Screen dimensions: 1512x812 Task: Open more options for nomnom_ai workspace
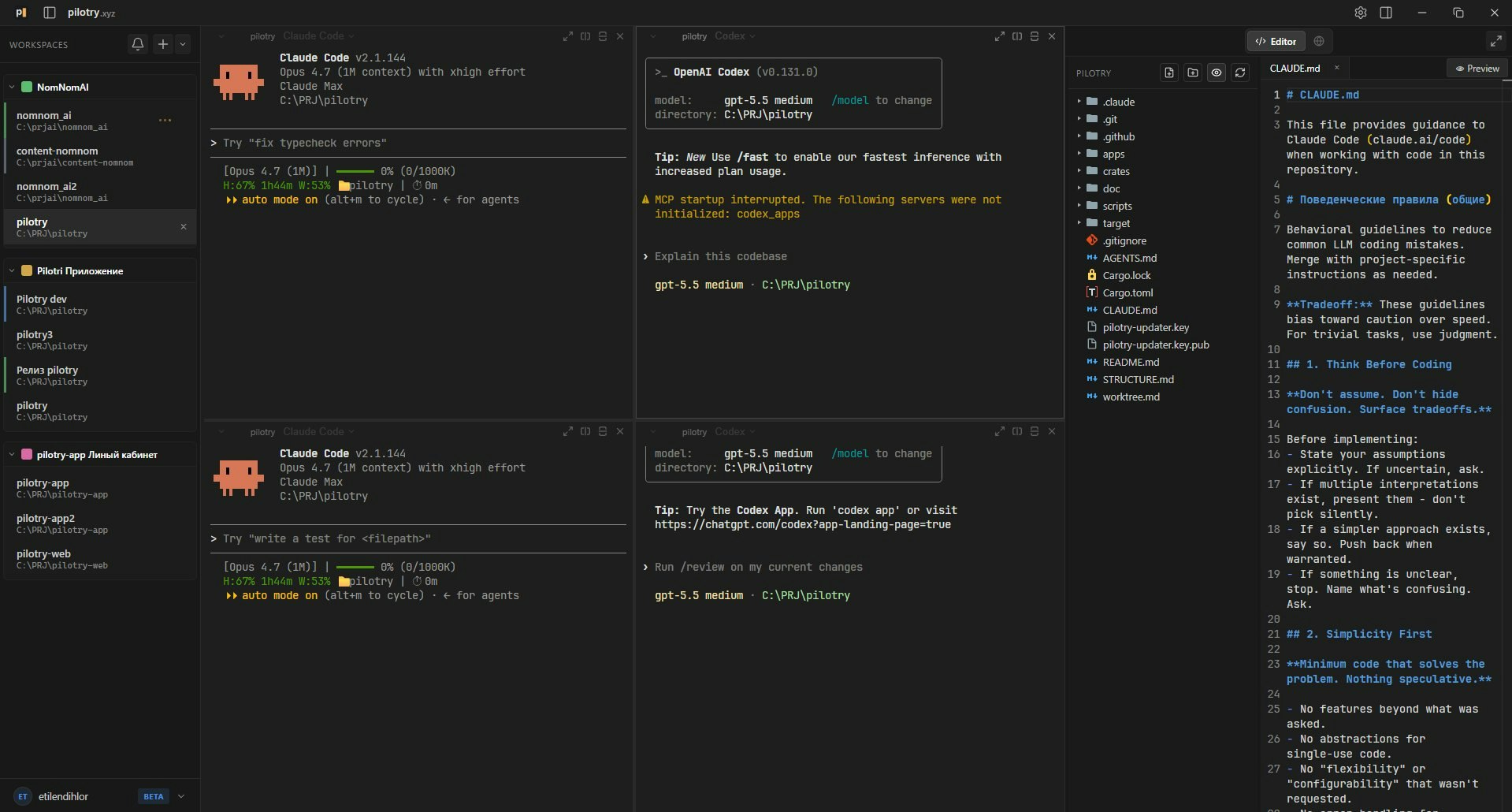click(165, 121)
